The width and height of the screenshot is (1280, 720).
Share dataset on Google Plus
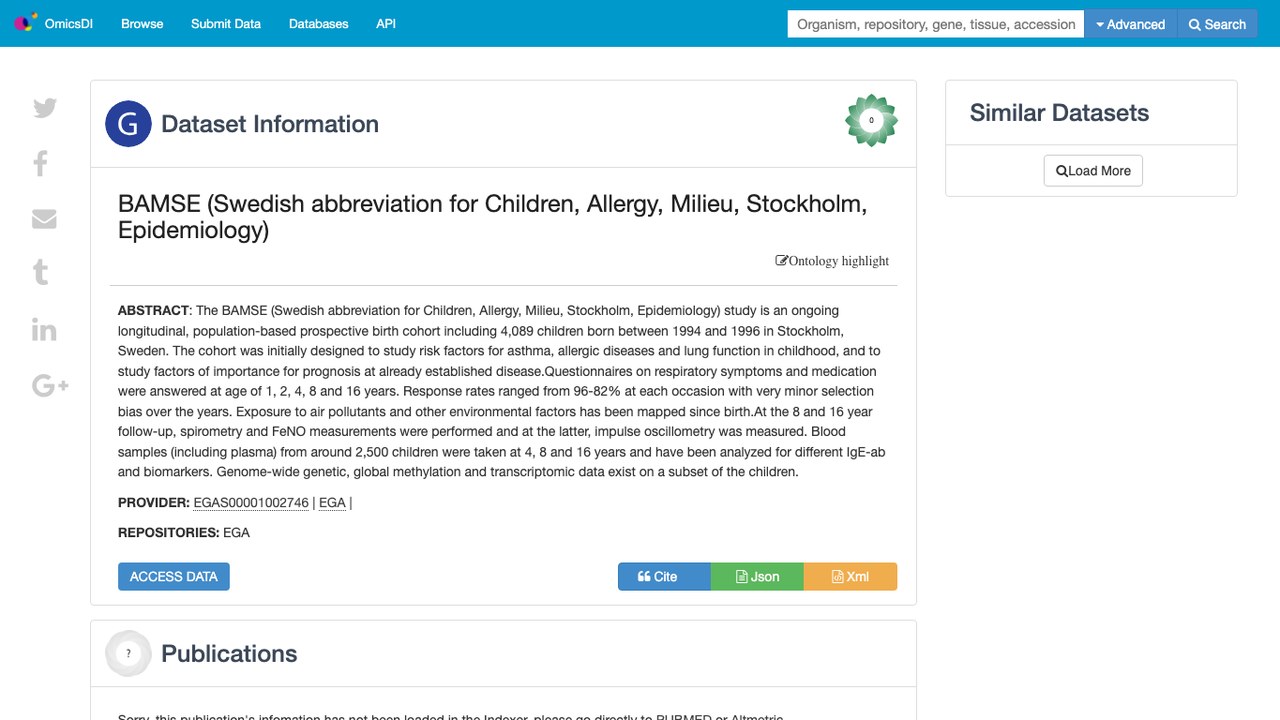pyautogui.click(x=50, y=385)
